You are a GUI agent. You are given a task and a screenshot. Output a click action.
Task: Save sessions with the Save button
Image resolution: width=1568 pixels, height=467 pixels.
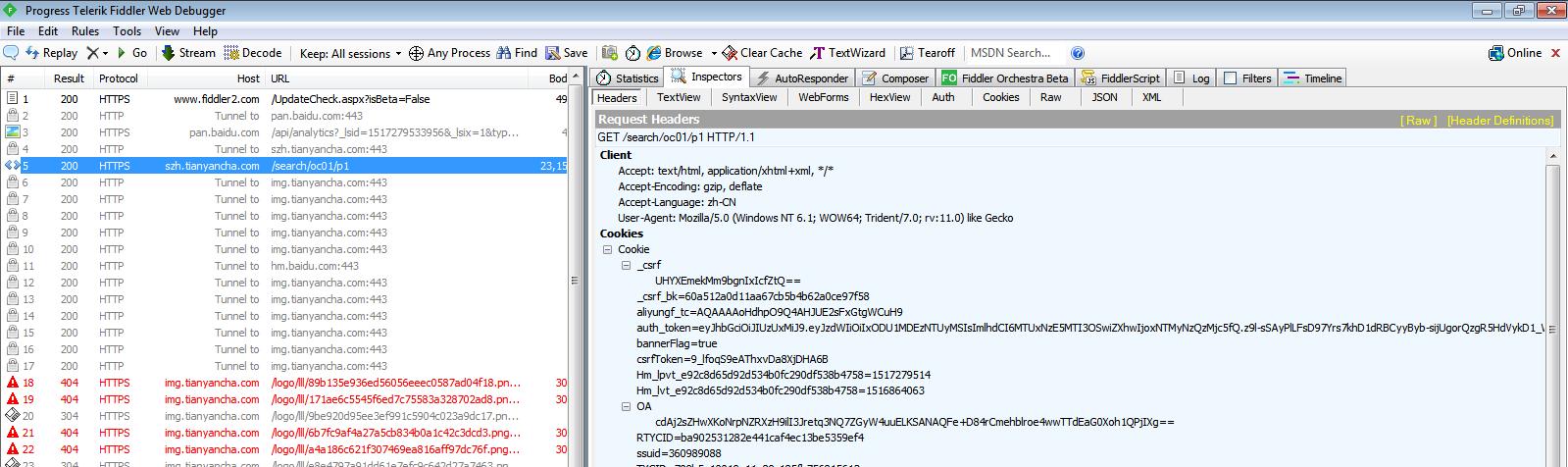pyautogui.click(x=567, y=53)
